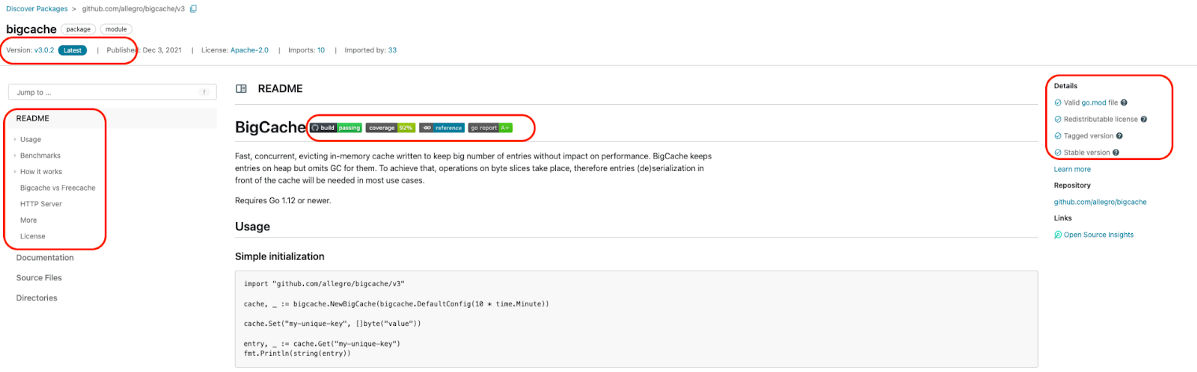
Task: Click the go reference badge
Action: pyautogui.click(x=441, y=128)
